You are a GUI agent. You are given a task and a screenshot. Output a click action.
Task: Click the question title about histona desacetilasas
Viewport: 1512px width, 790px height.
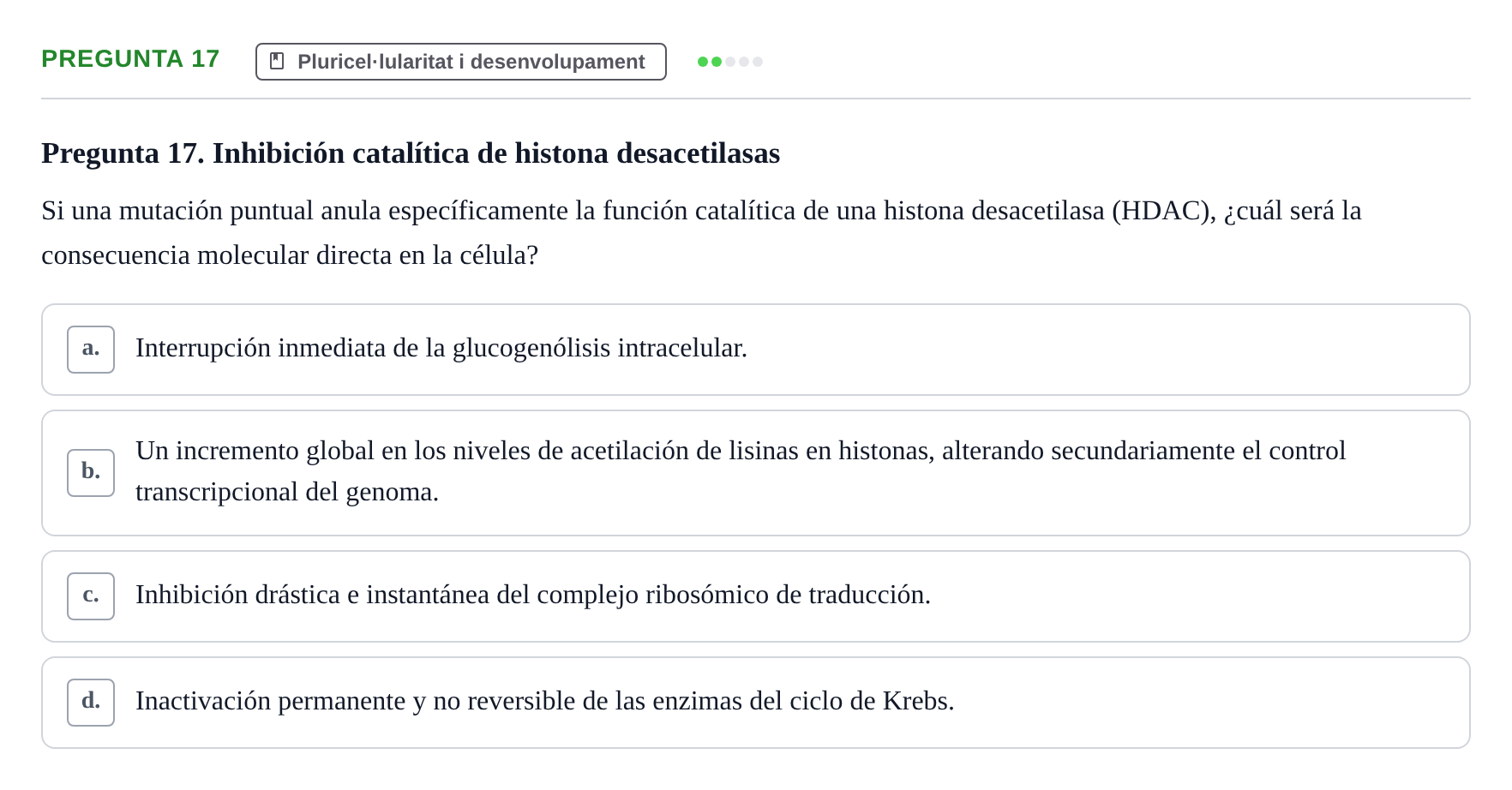click(411, 153)
